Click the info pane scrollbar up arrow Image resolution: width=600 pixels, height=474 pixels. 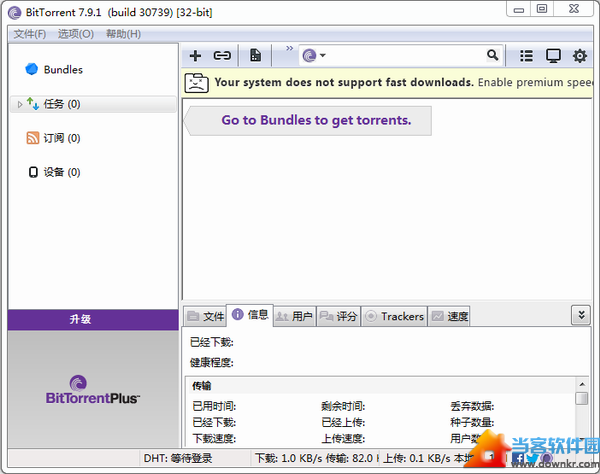coord(582,384)
